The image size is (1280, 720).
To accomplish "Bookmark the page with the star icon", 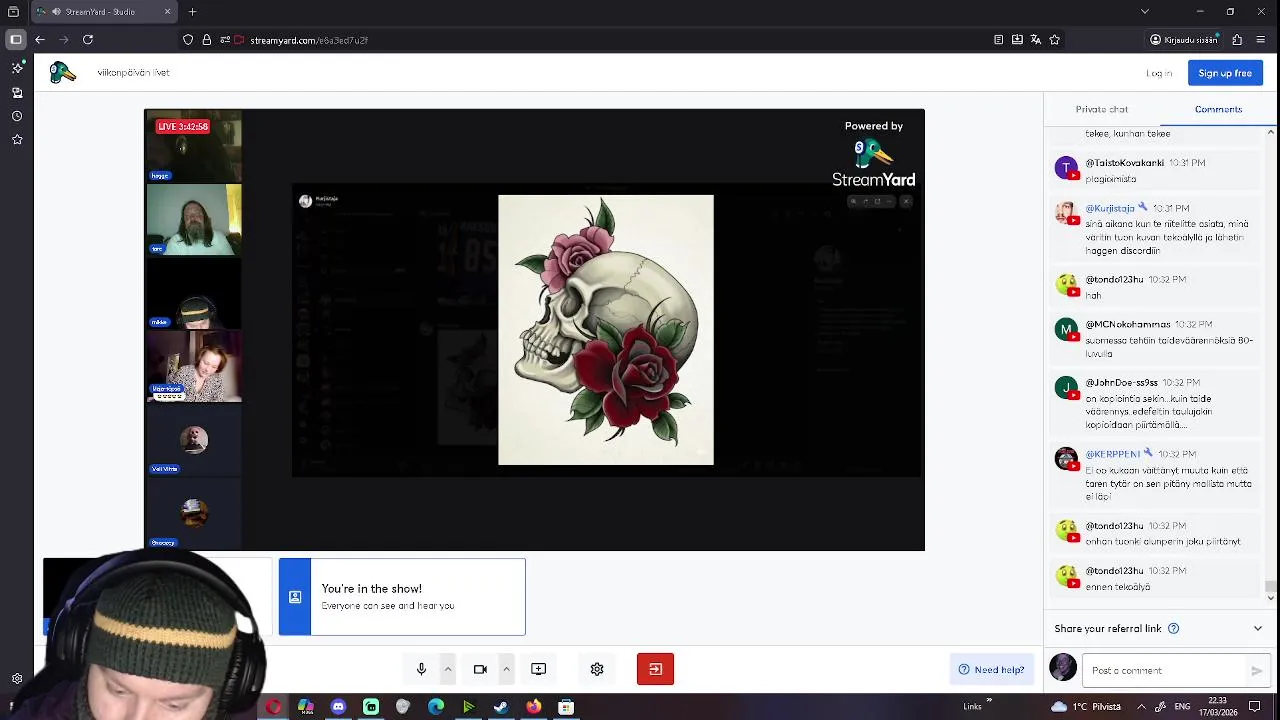I will coord(1054,40).
